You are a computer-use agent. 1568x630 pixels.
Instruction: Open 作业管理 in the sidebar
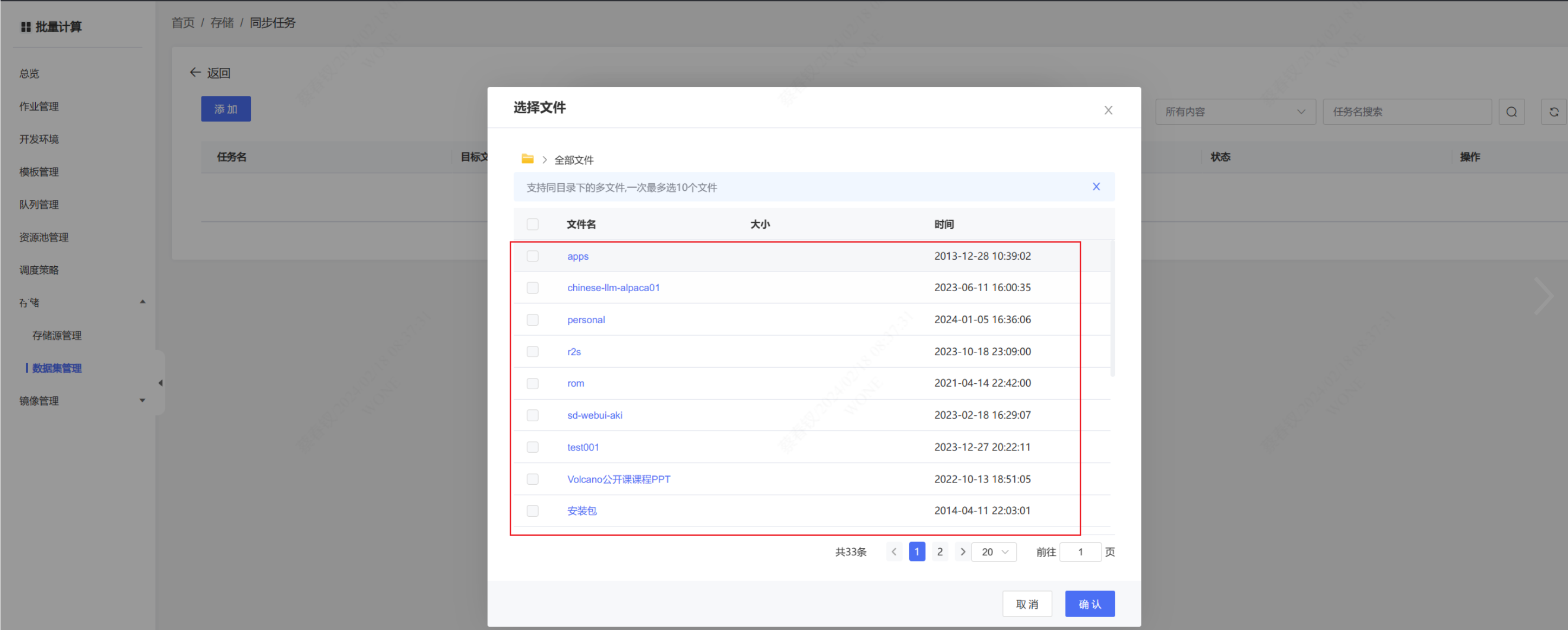39,106
